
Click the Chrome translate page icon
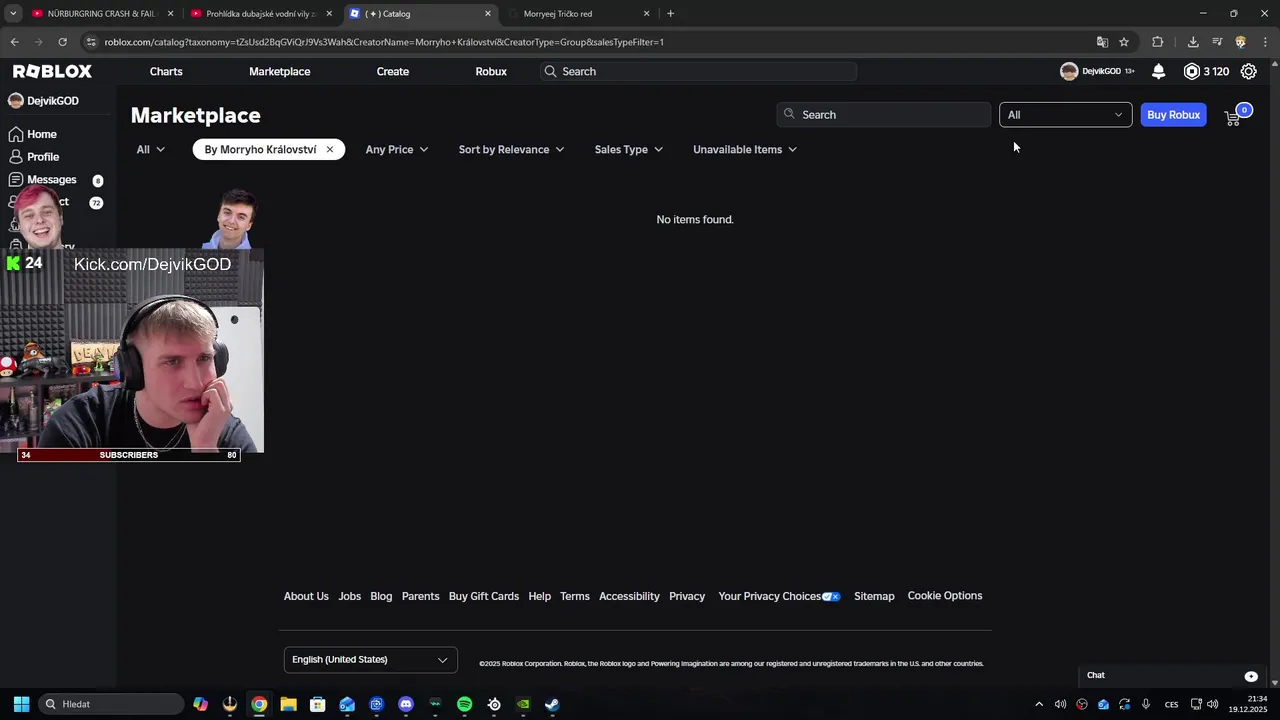[x=1102, y=42]
